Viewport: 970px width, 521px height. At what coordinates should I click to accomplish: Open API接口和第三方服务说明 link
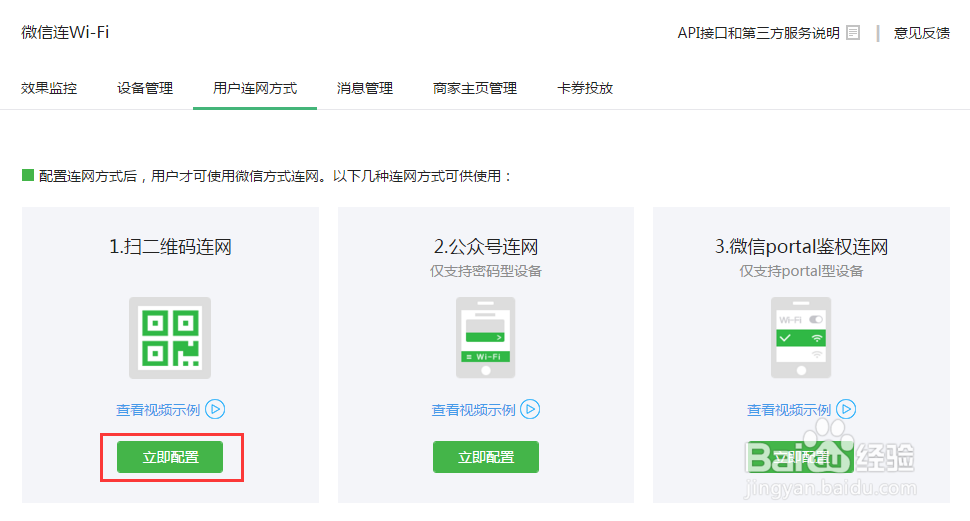pyautogui.click(x=758, y=33)
